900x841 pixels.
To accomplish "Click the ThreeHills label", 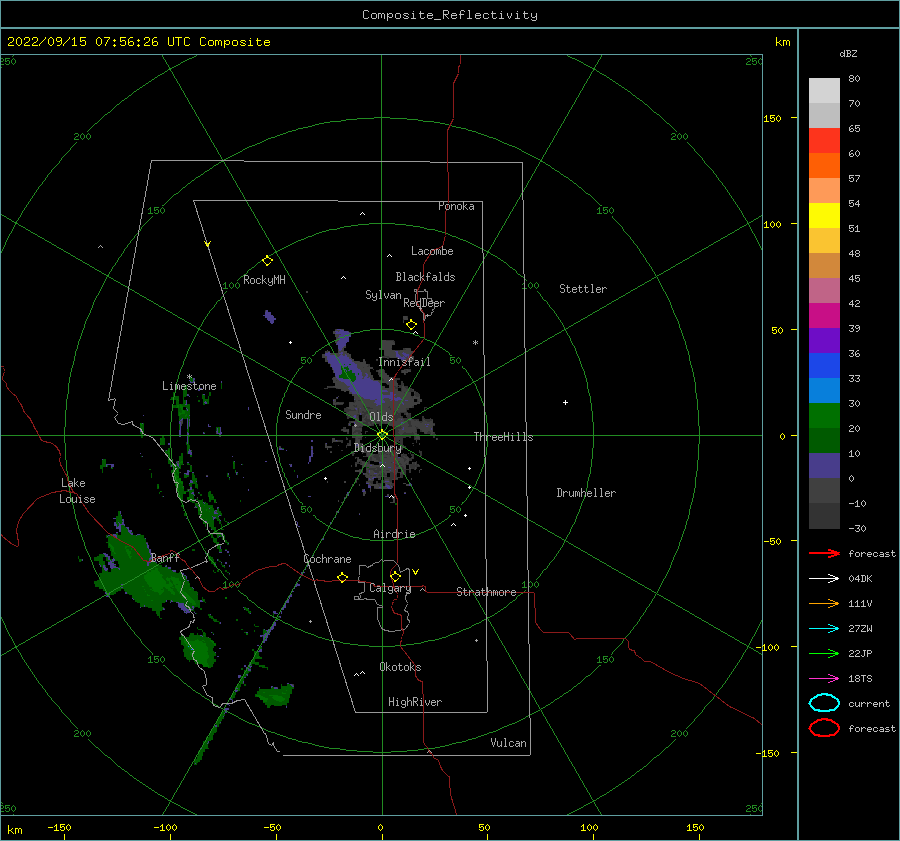I will [503, 437].
